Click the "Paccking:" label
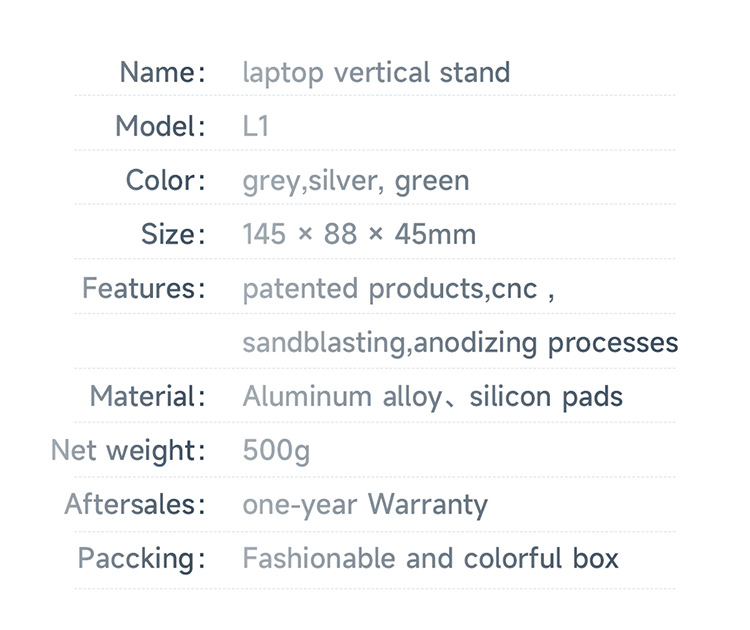 (141, 558)
